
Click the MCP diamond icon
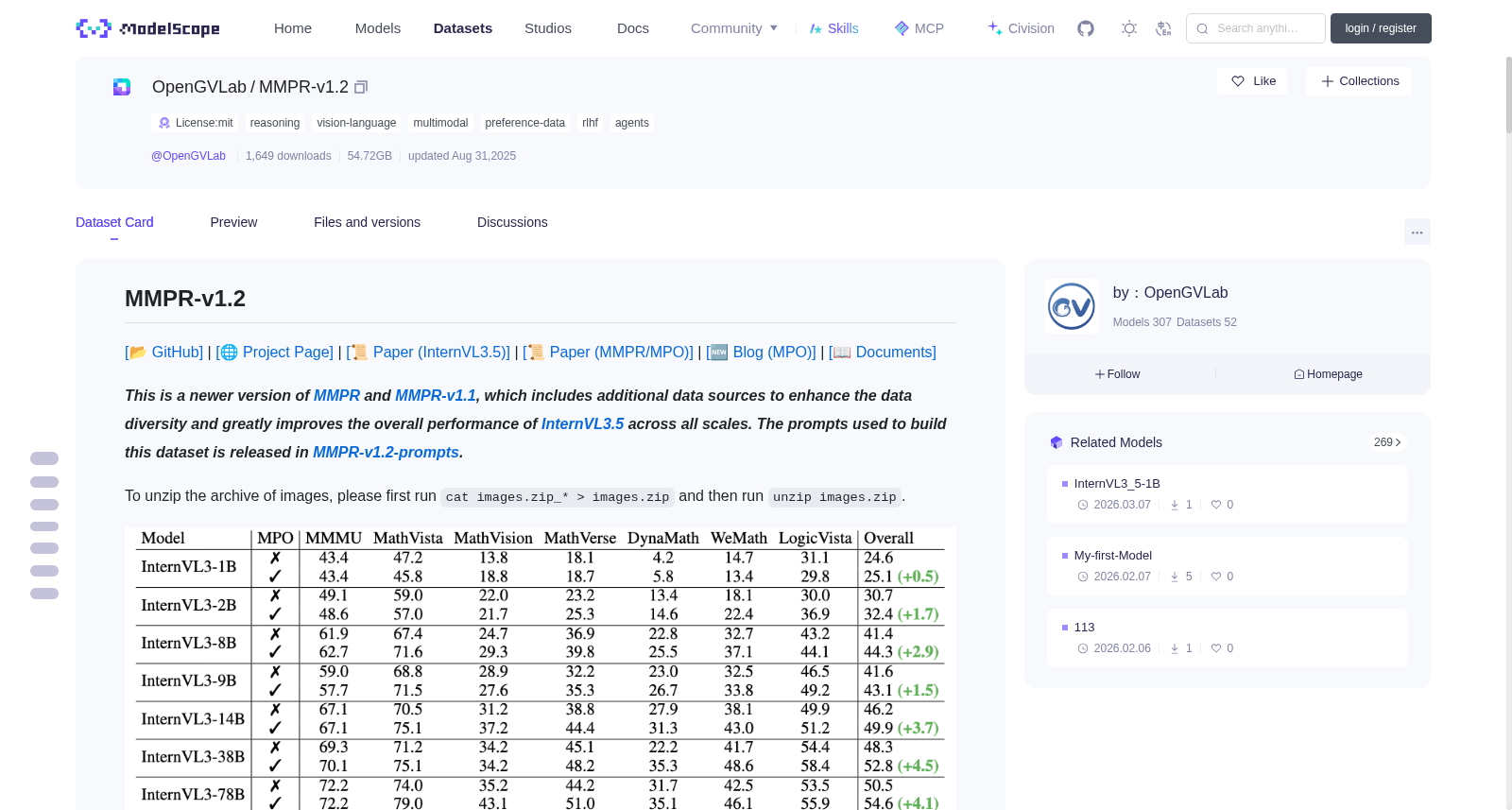tap(902, 28)
